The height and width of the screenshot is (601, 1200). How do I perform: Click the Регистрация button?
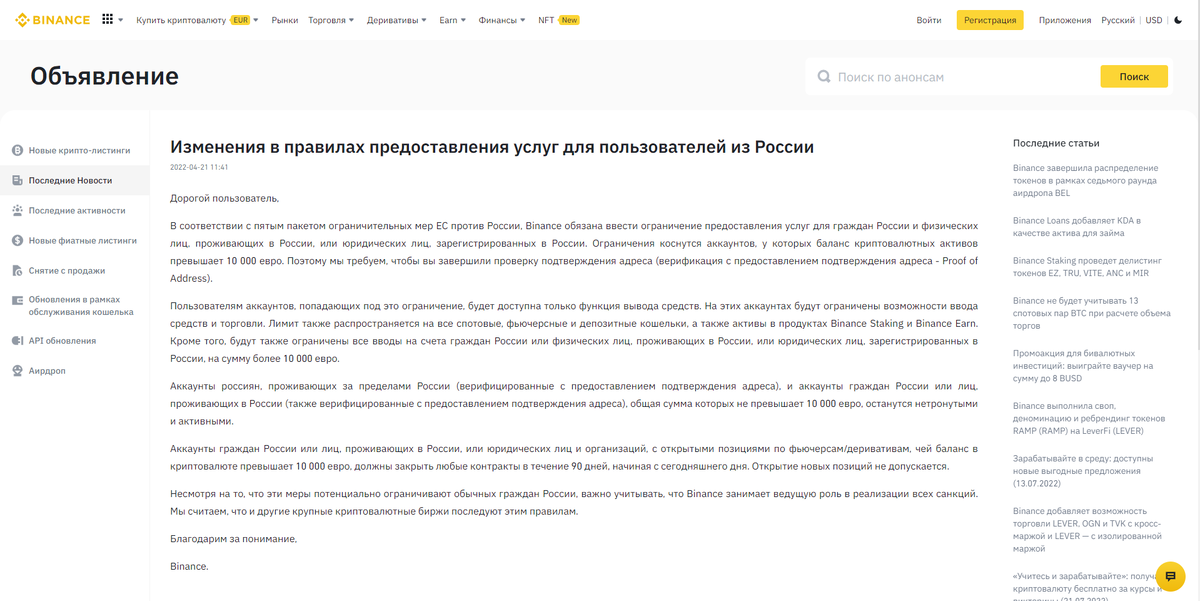tap(990, 19)
